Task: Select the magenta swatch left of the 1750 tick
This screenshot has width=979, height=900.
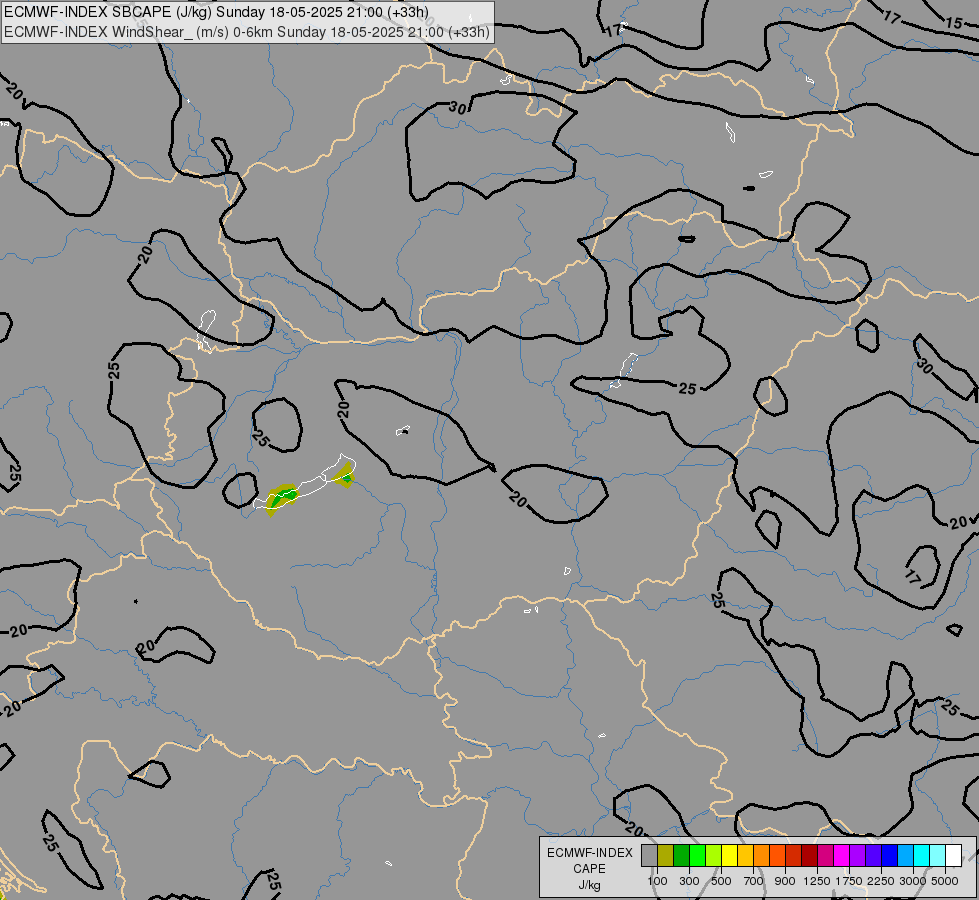Action: click(x=842, y=856)
